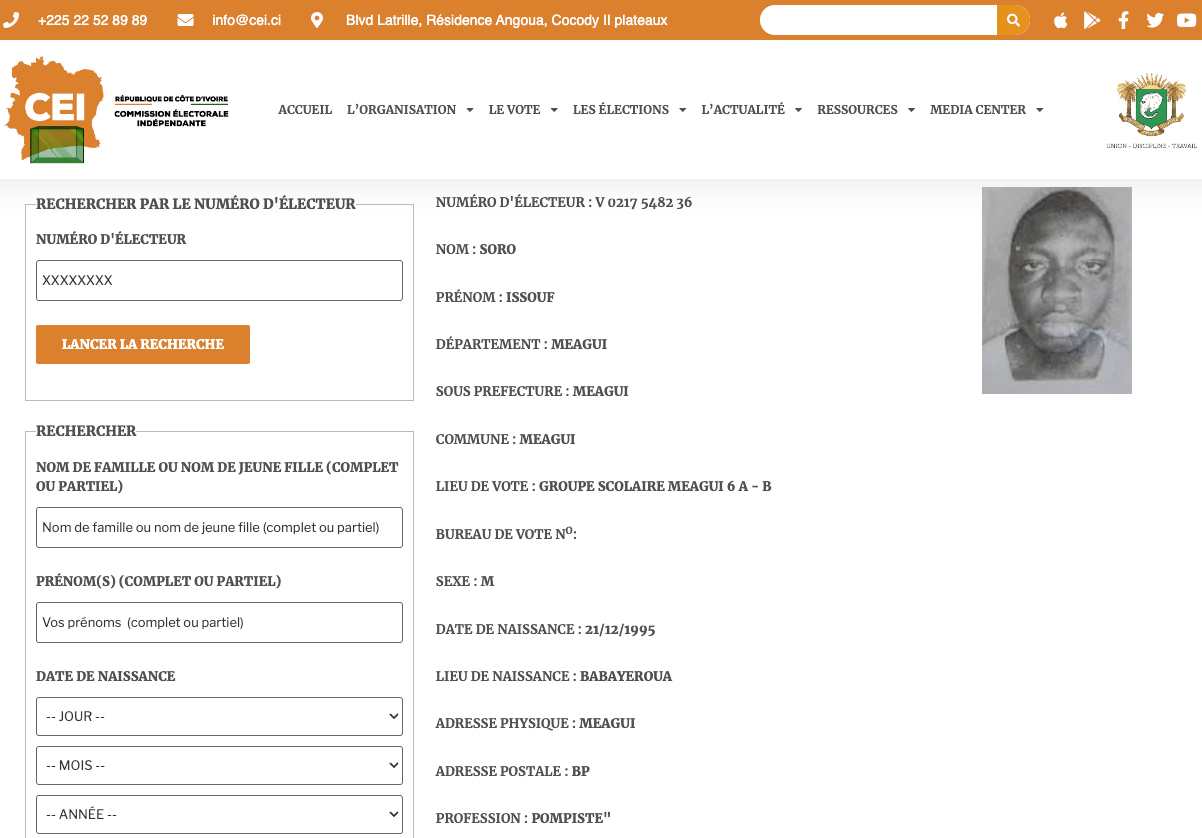Select ACCUEIL in the navigation menu
Screen dimensions: 1202x838
coord(305,109)
